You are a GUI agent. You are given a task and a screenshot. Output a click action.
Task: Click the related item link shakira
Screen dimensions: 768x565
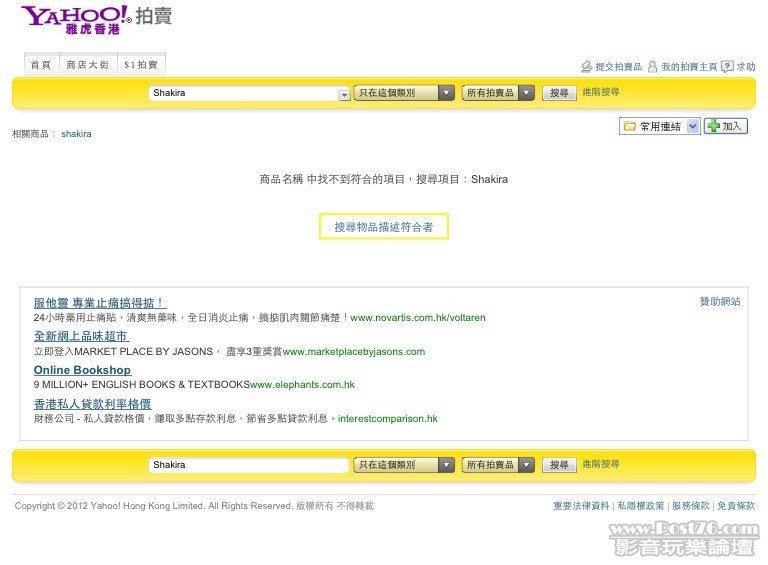click(76, 134)
